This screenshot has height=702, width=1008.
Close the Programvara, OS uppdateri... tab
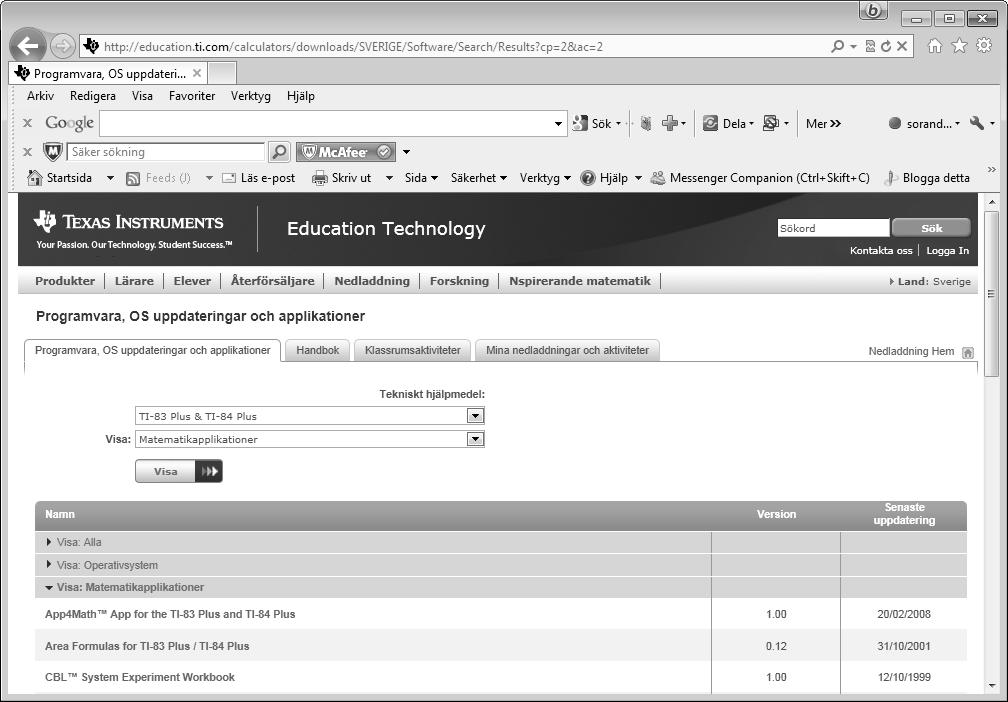point(197,73)
